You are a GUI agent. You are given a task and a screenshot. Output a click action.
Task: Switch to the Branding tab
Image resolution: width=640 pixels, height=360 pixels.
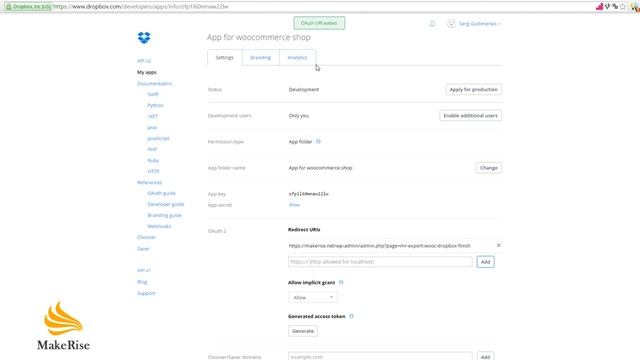pos(260,58)
